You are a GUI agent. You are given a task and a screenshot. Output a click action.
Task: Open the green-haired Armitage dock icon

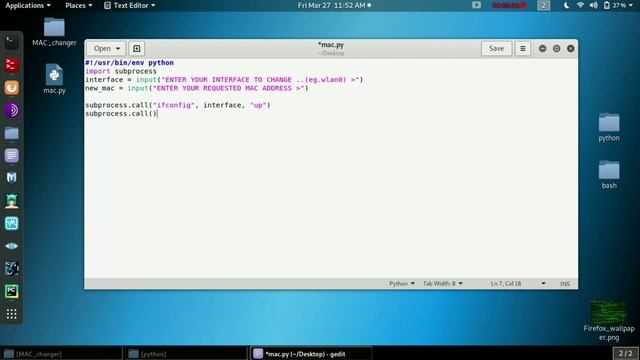point(11,201)
